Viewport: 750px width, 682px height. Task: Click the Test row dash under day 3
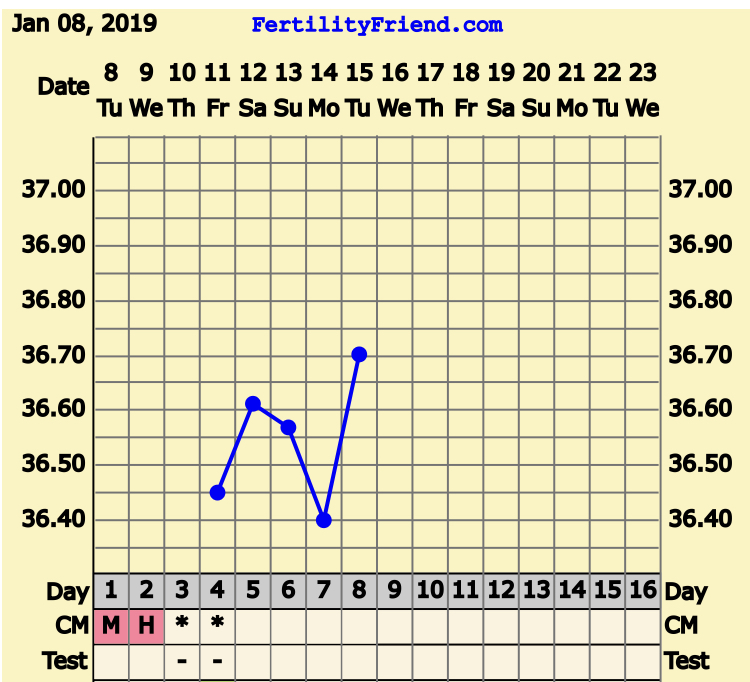click(x=181, y=661)
